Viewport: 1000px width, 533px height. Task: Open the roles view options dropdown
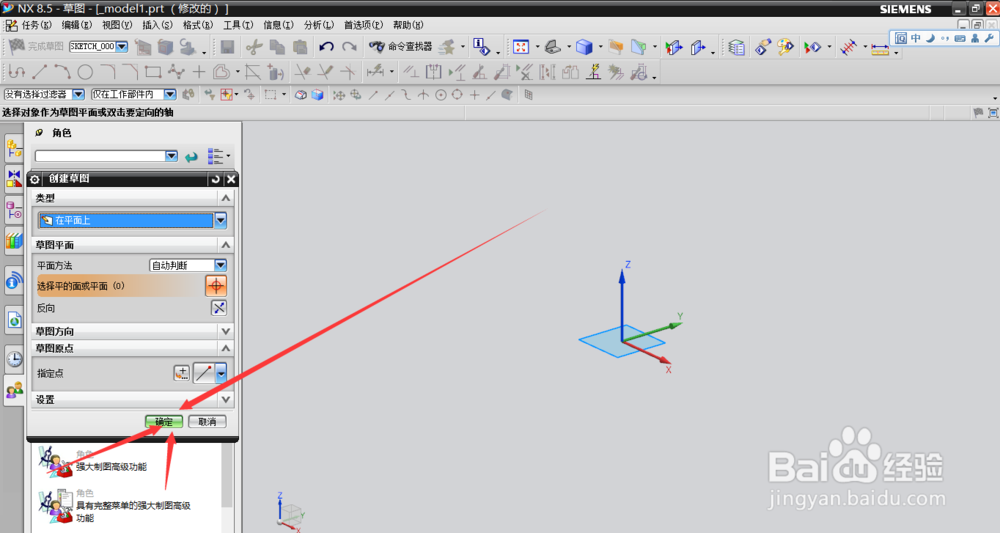[219, 156]
